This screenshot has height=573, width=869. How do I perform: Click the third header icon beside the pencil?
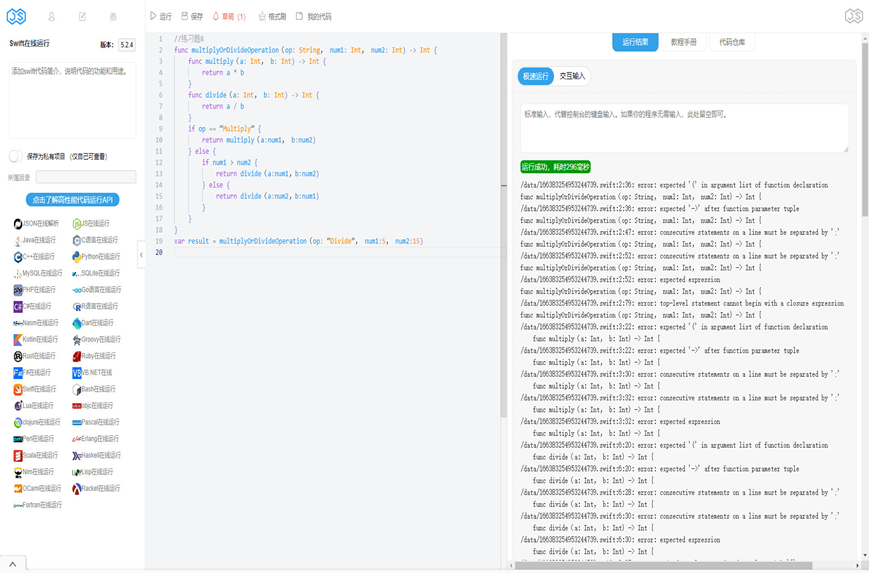[113, 17]
